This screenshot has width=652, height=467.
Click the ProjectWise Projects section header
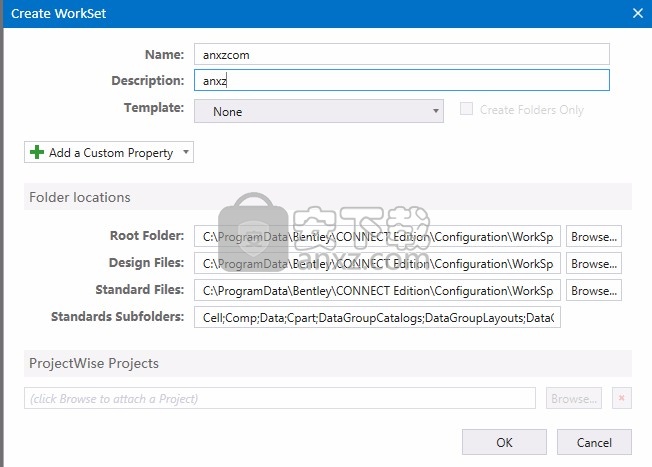click(328, 363)
